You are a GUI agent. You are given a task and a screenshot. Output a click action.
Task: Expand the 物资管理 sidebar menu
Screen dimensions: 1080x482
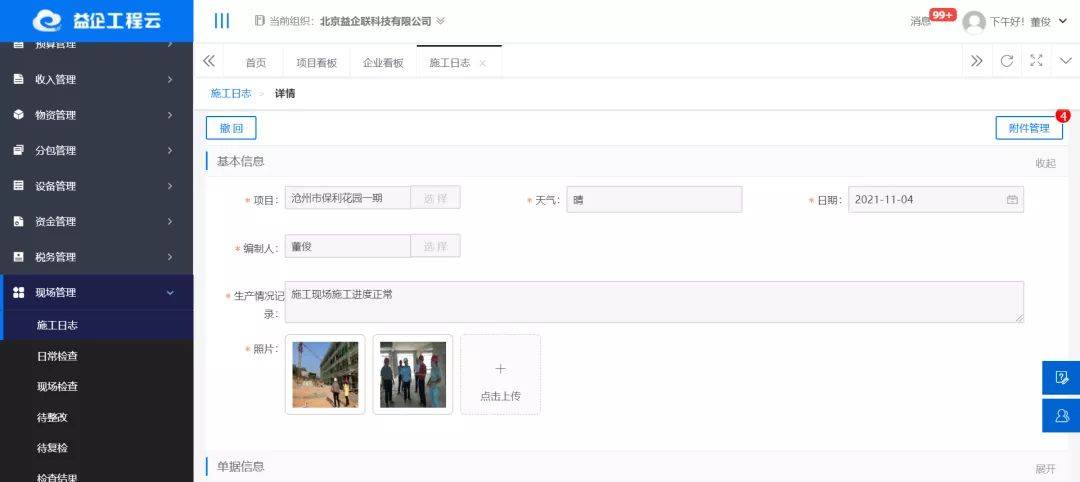[96, 115]
